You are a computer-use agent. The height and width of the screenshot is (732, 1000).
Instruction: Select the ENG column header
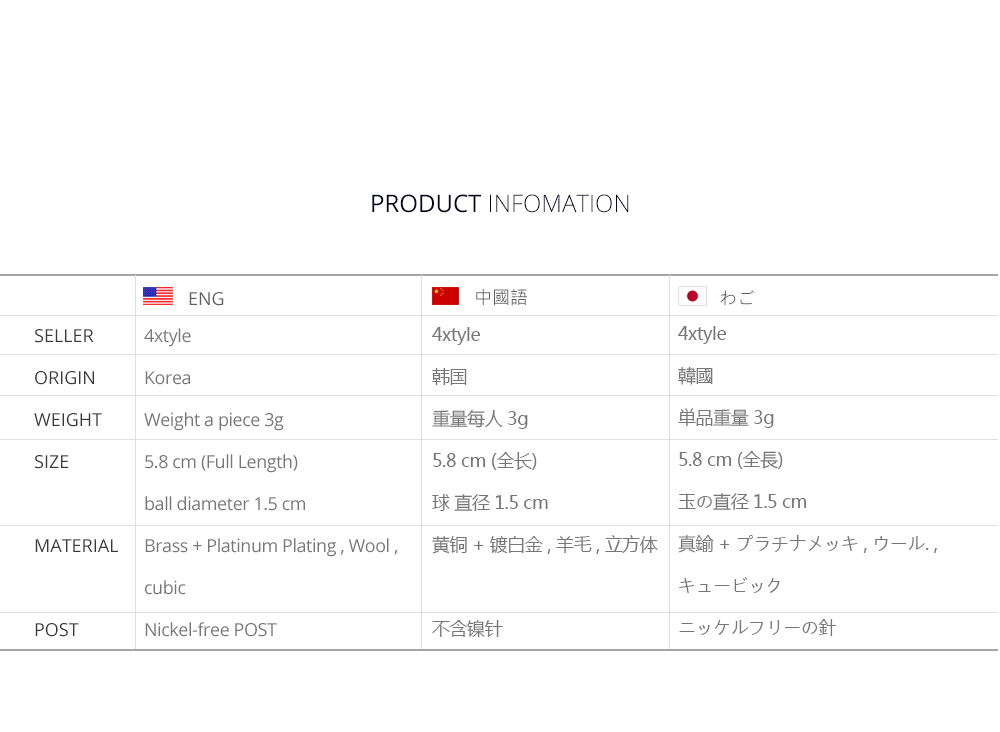(x=206, y=298)
